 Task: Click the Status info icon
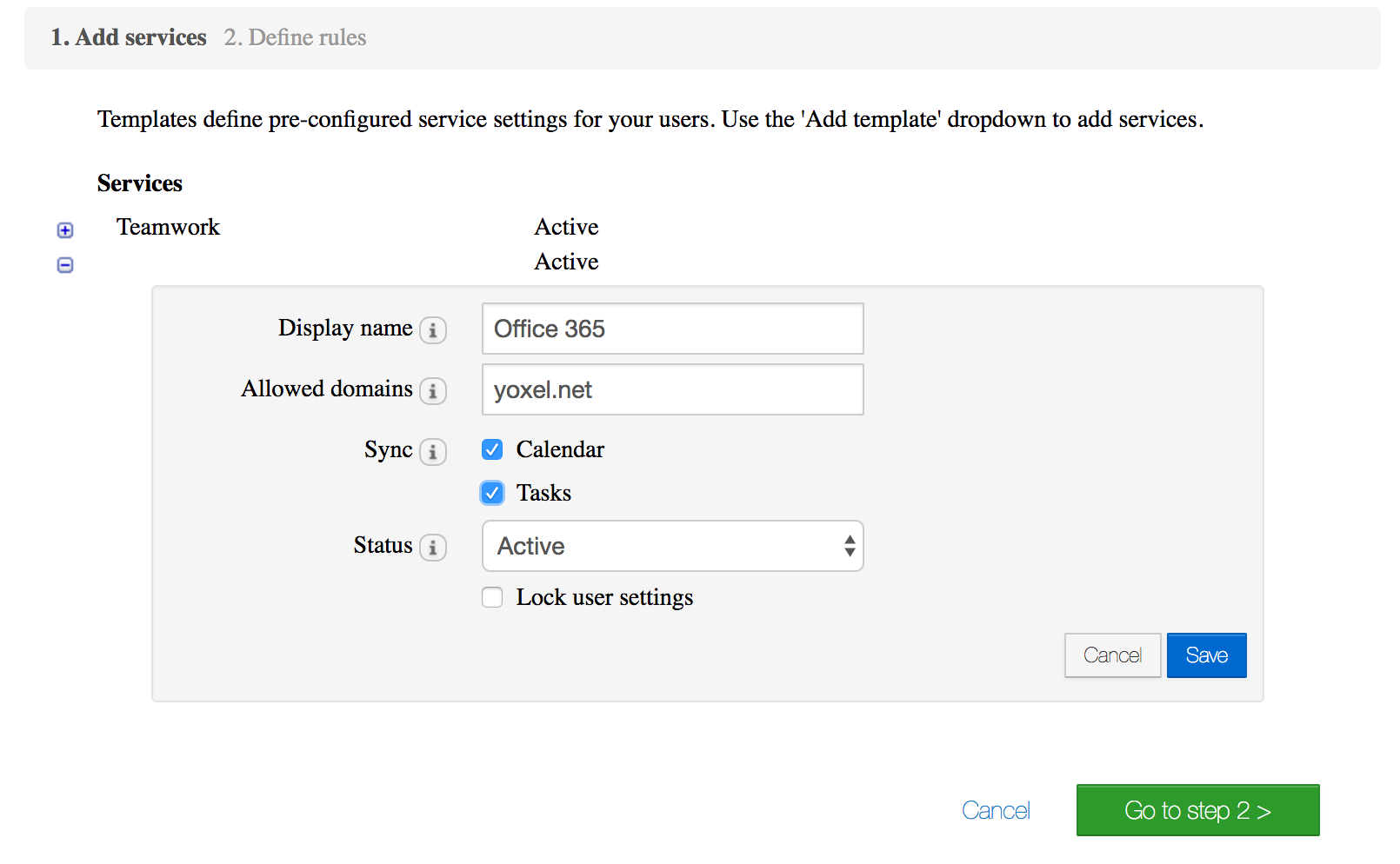(x=433, y=548)
